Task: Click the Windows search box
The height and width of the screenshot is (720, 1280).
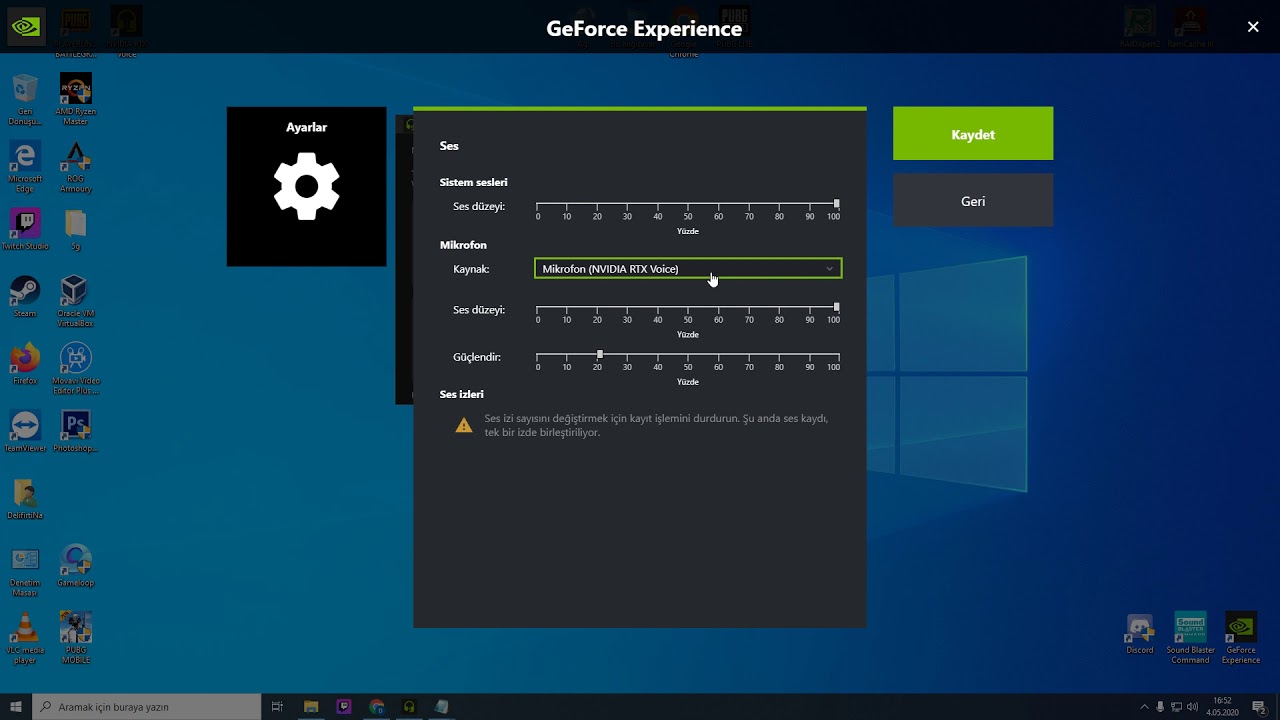Action: pos(146,707)
